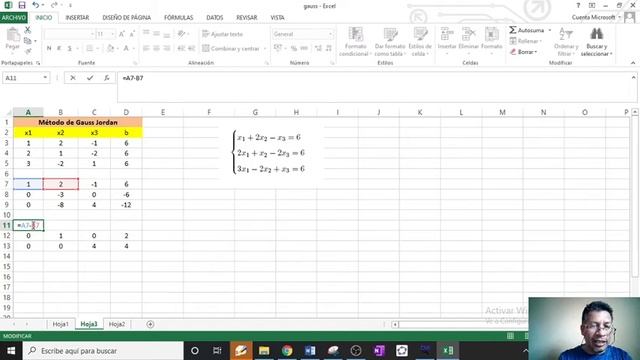Screen dimensions: 640x360
Task: Expand the Autosuma dropdown arrow
Action: point(550,30)
